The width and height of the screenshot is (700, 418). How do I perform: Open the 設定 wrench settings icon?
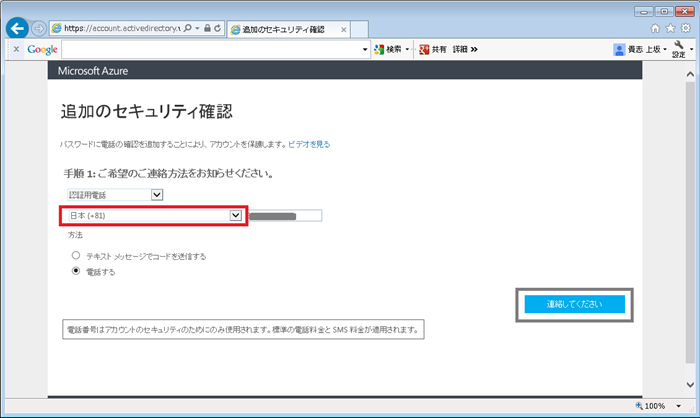679,49
